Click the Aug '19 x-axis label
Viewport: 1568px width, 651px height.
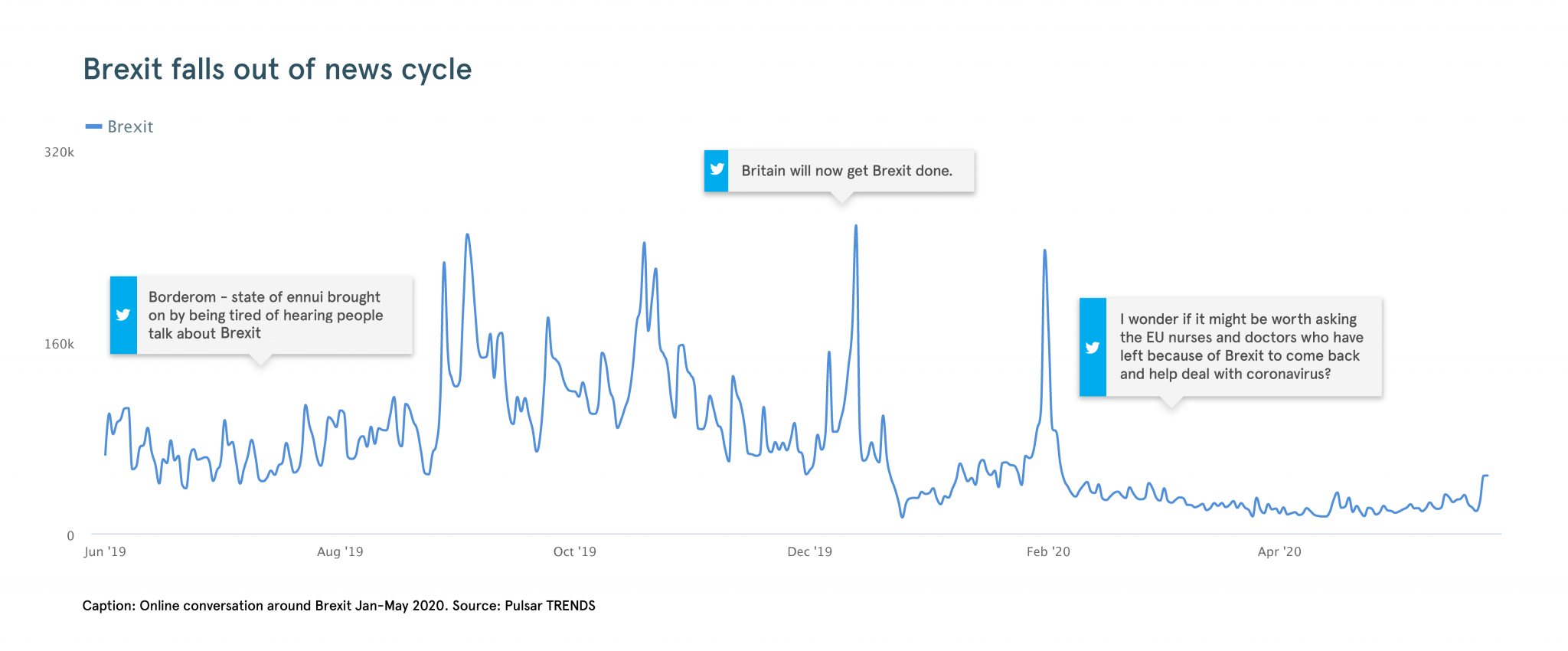click(340, 551)
